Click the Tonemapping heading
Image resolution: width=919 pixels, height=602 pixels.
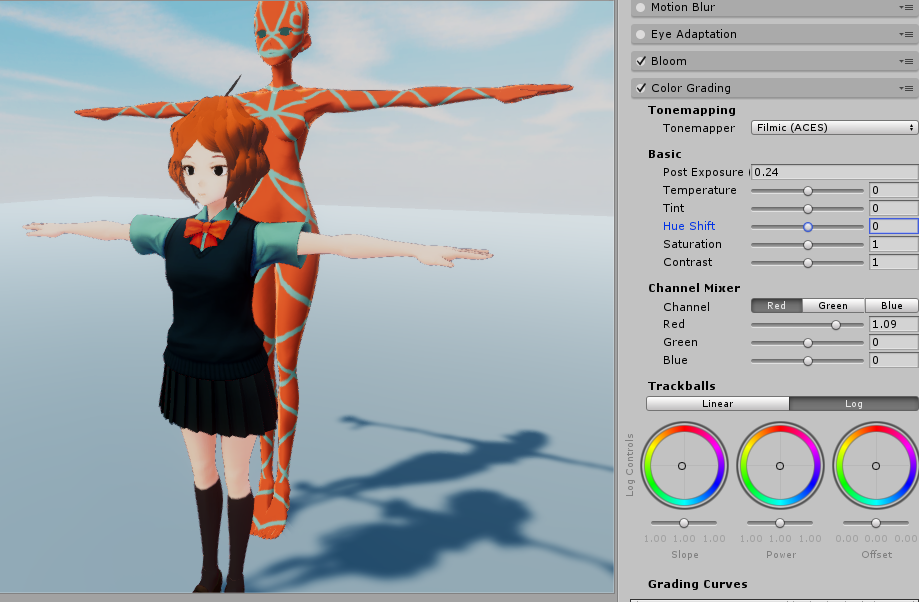pos(692,110)
